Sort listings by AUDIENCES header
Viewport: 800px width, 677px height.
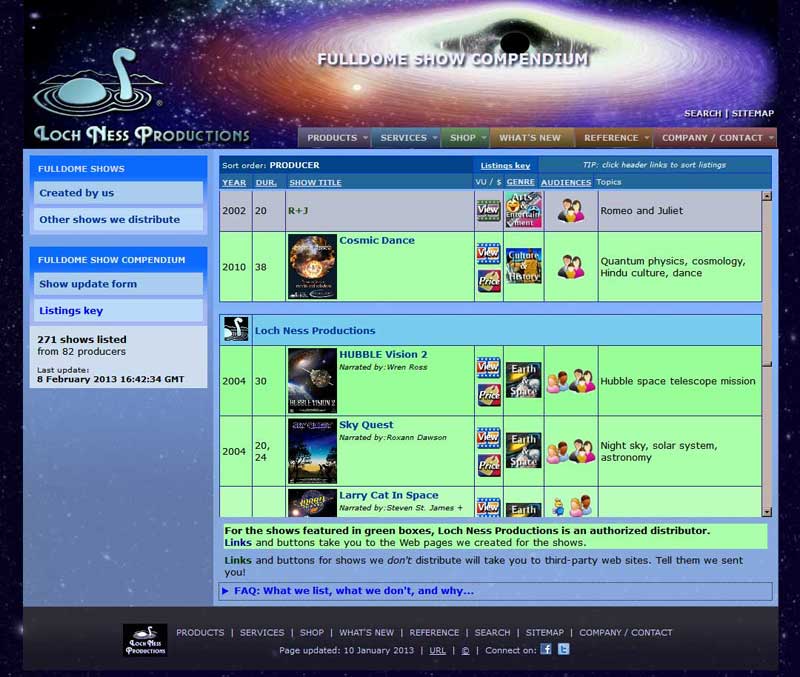[x=566, y=183]
